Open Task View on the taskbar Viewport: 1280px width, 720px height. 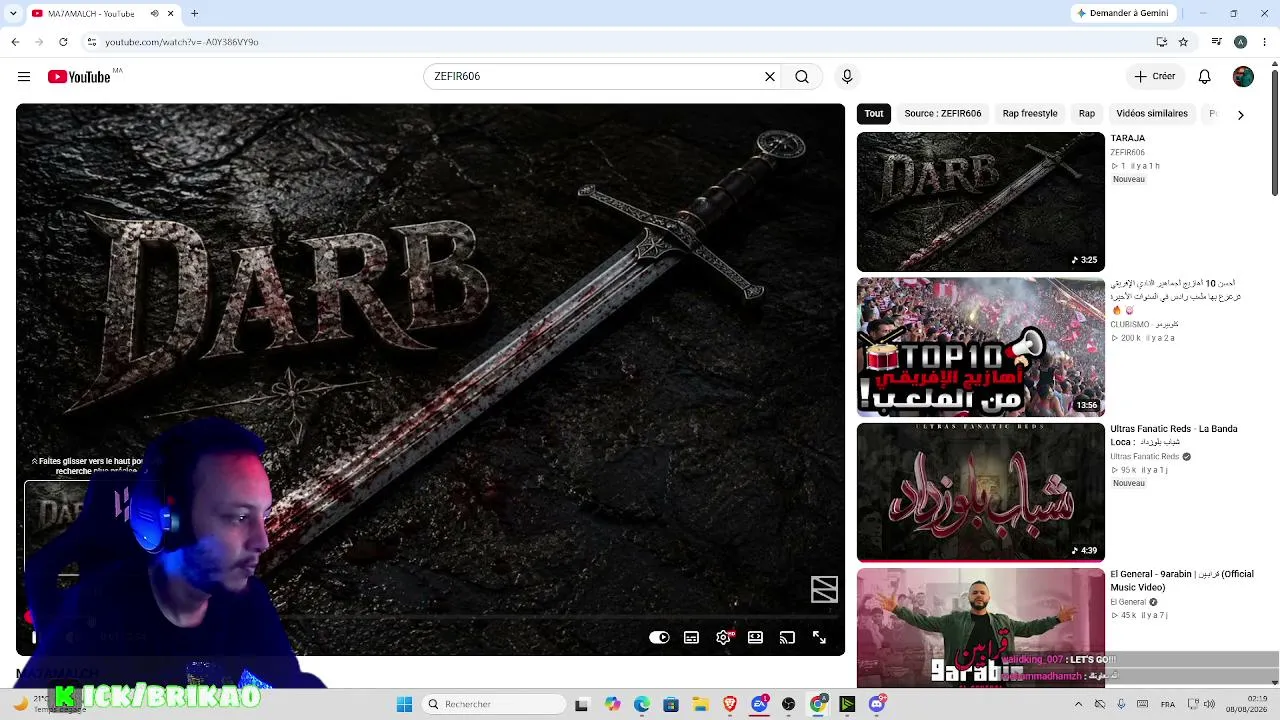tap(582, 705)
